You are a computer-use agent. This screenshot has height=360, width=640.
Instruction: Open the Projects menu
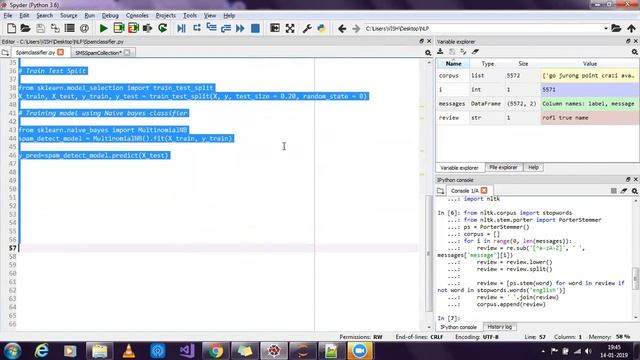tap(165, 16)
